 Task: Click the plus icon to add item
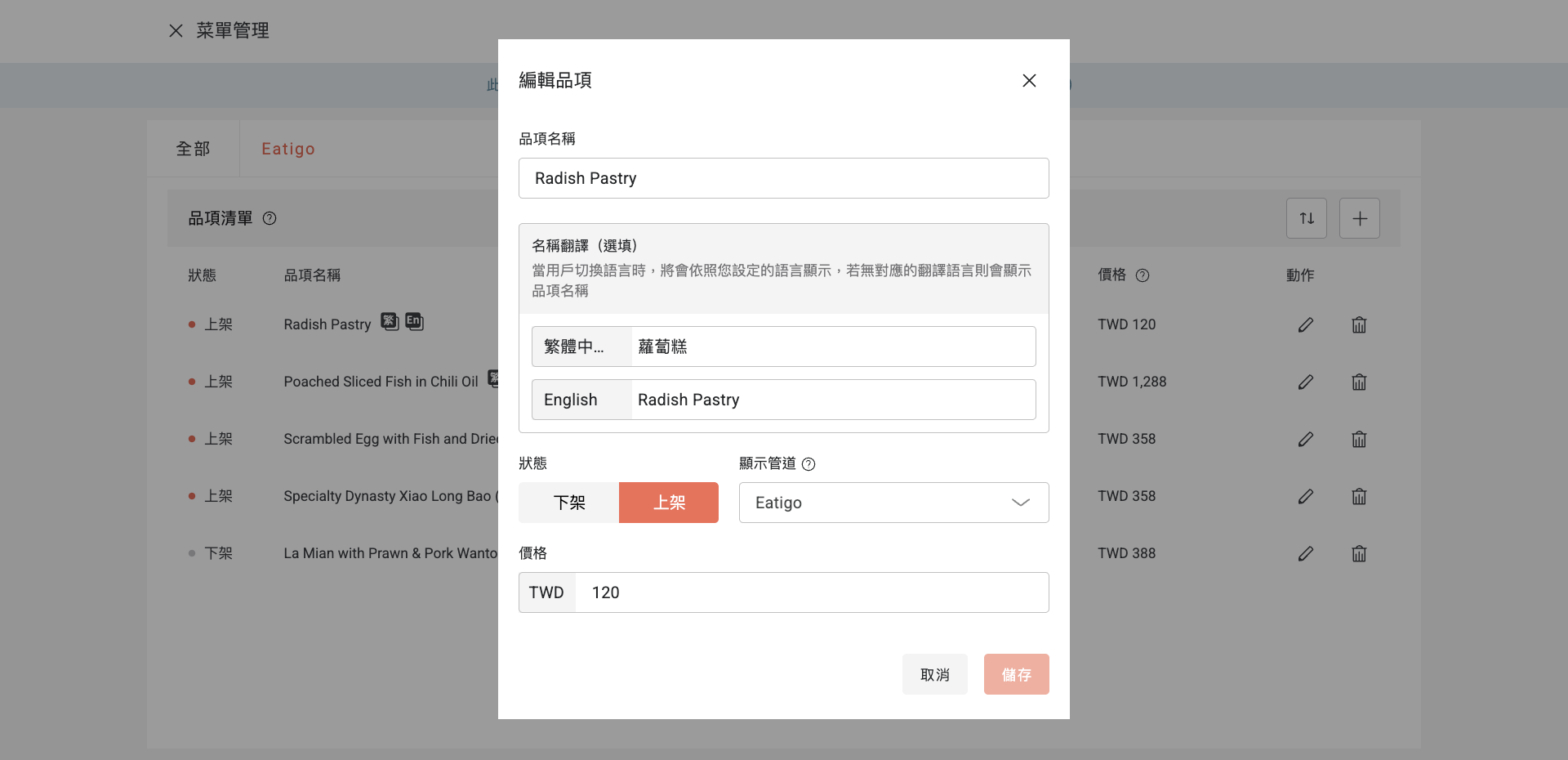pos(1359,218)
